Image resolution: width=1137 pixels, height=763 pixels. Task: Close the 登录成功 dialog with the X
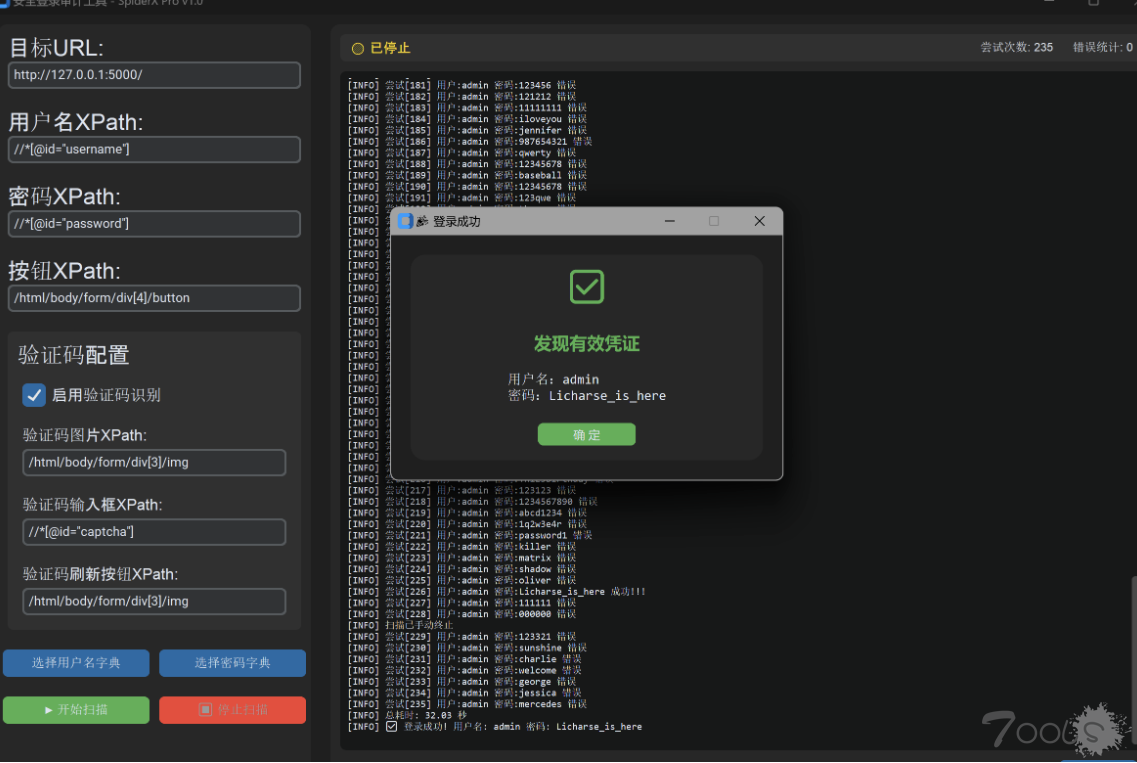(759, 221)
